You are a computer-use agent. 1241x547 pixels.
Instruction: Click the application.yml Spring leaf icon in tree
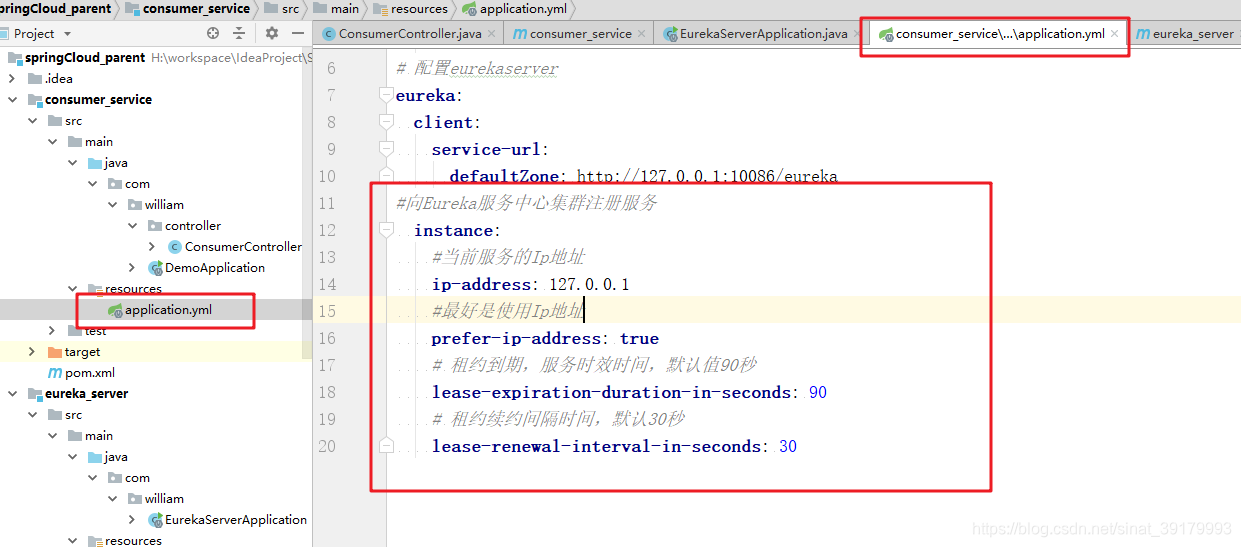click(115, 310)
